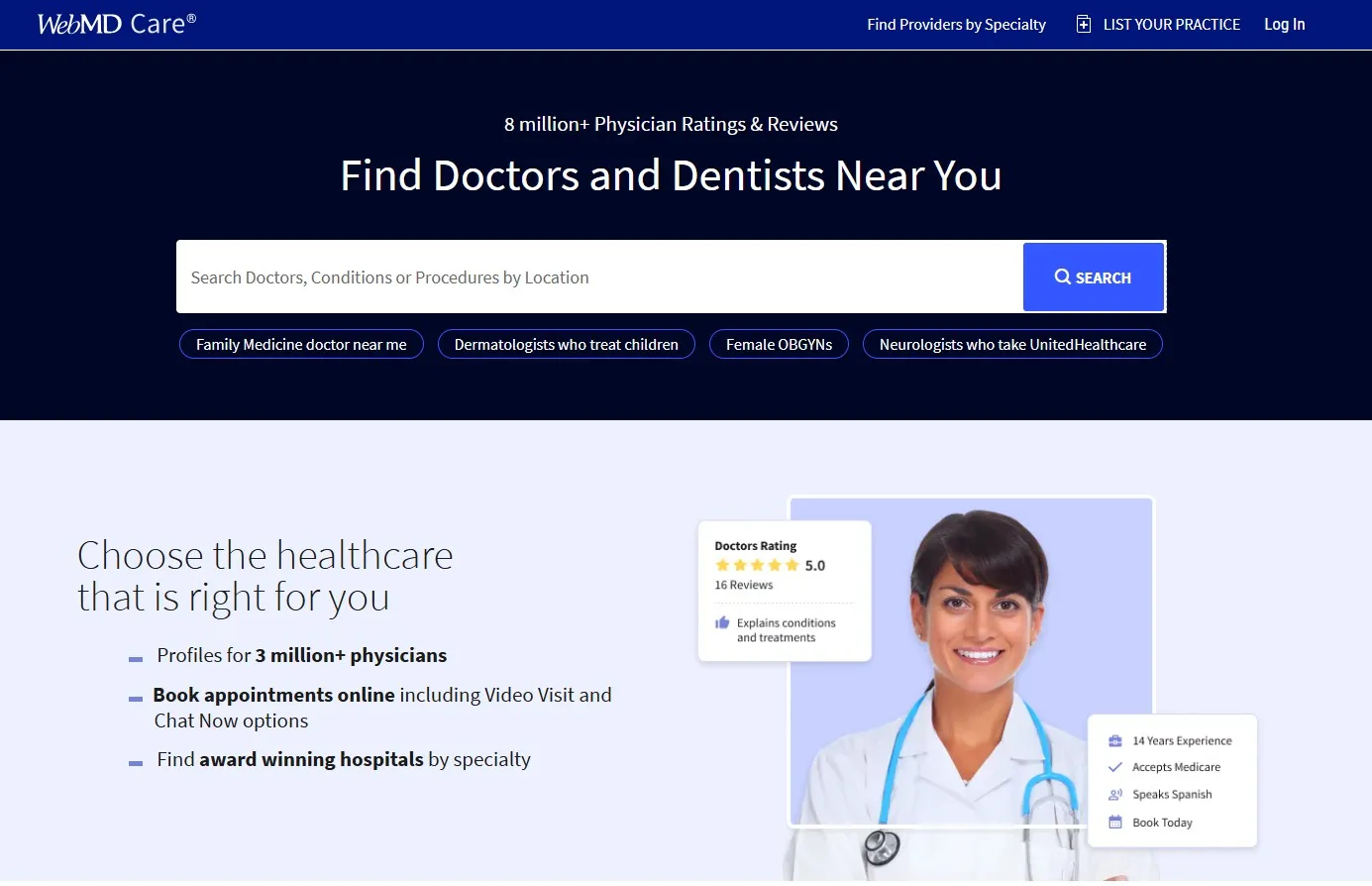
Task: Click the first star in Doctors Rating
Action: coord(721,564)
